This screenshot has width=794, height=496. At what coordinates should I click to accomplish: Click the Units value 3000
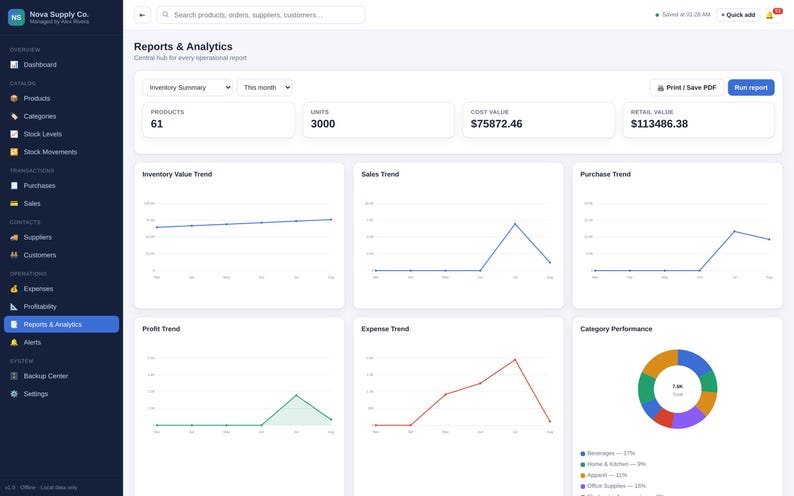[x=323, y=124]
